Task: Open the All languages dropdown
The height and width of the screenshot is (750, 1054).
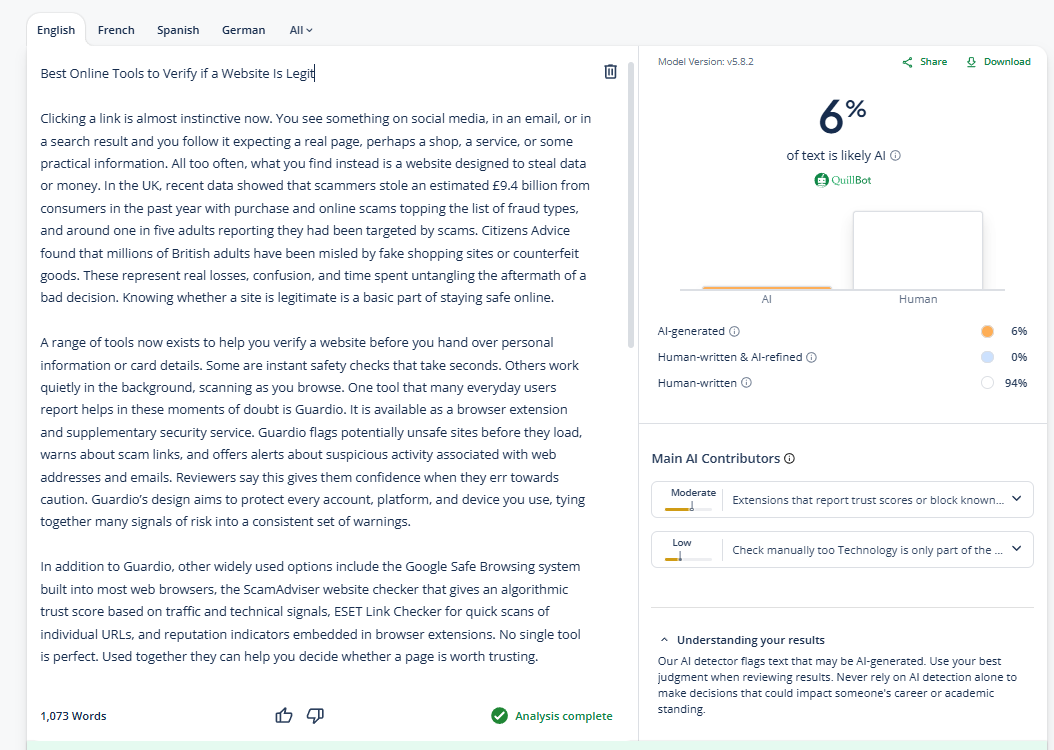Action: [301, 30]
